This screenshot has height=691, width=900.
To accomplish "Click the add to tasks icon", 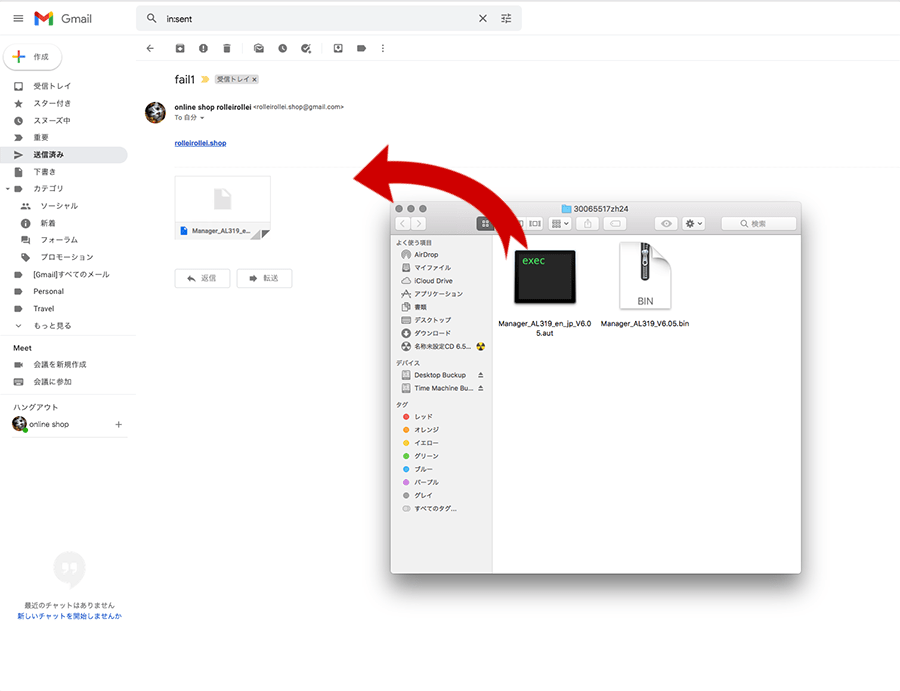I will click(x=306, y=48).
